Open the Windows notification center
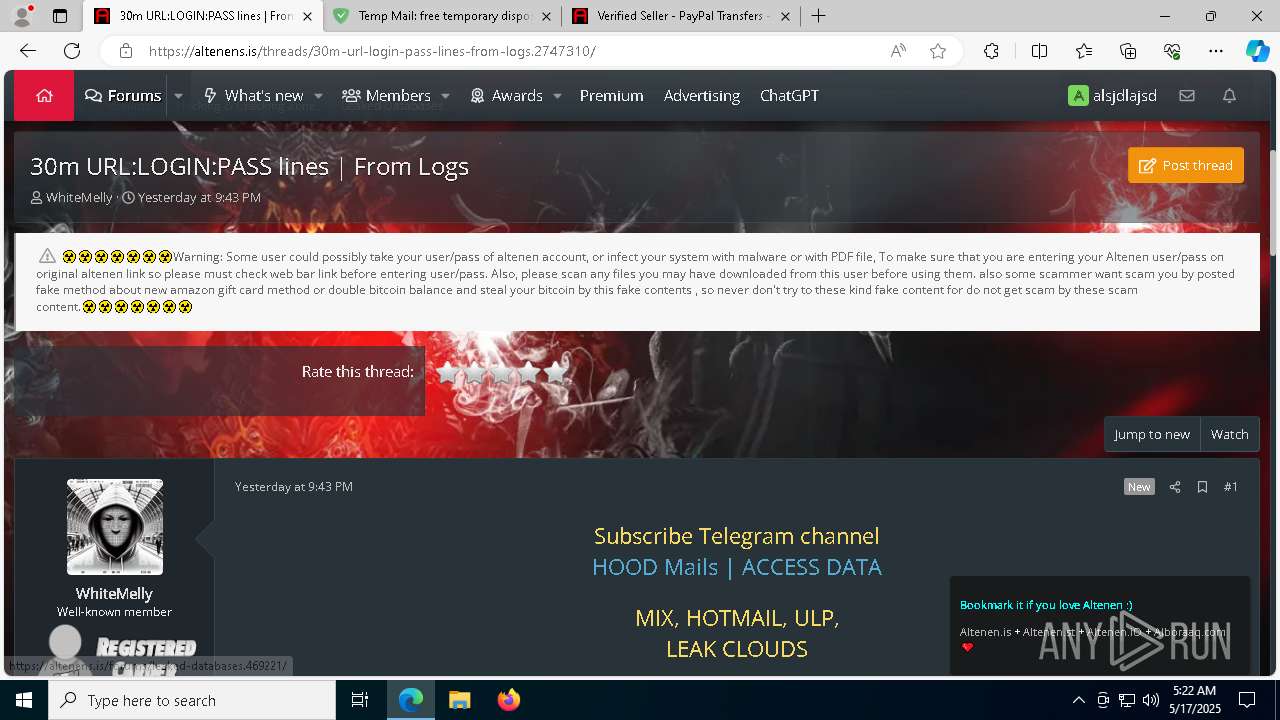Image resolution: width=1280 pixels, height=720 pixels. (1247, 700)
